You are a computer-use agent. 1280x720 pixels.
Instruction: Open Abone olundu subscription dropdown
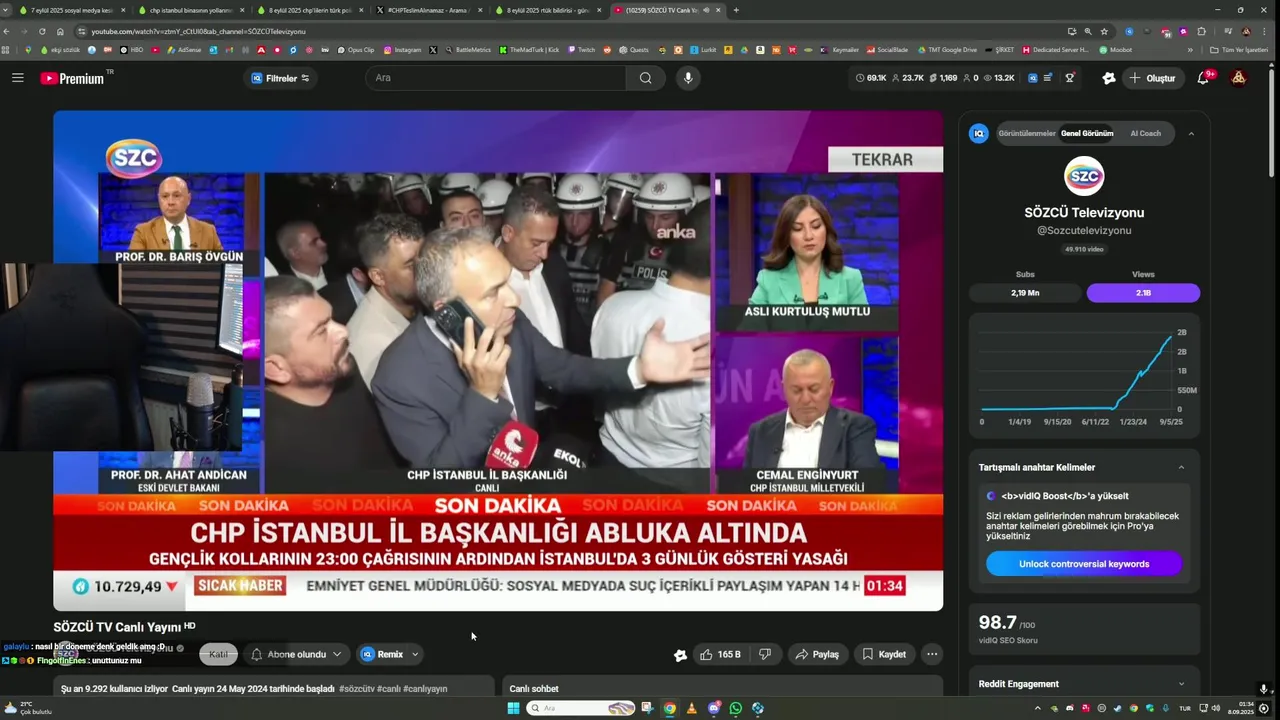click(x=296, y=654)
